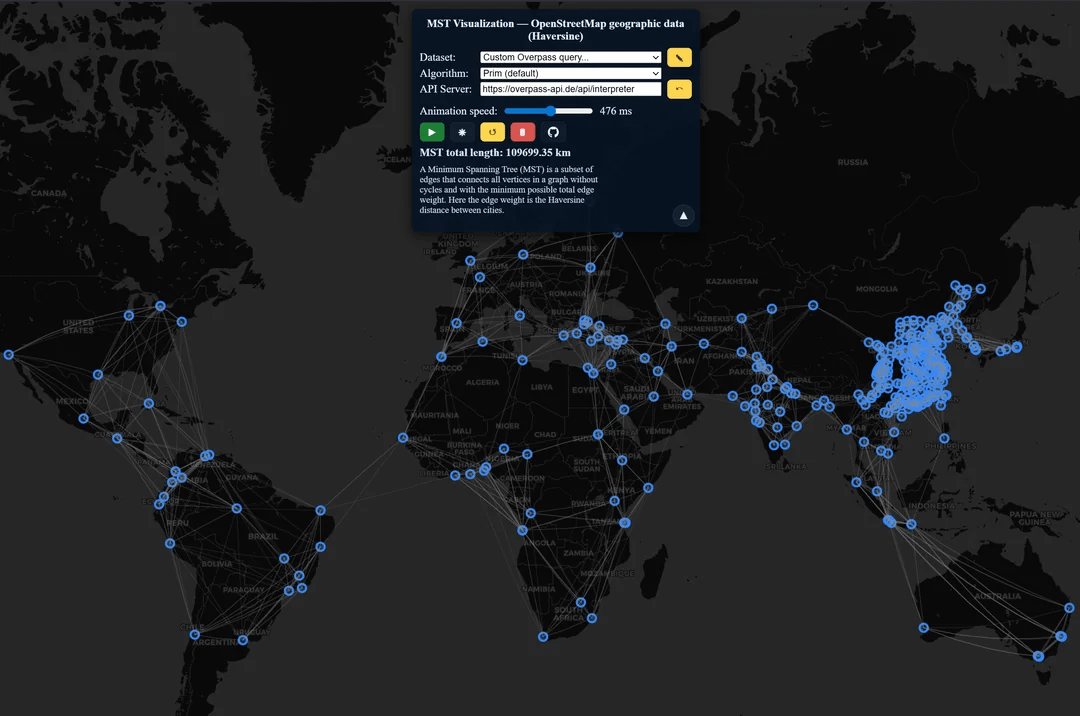Click the INDONESIA map label
This screenshot has width=1080, height=716.
[931, 506]
